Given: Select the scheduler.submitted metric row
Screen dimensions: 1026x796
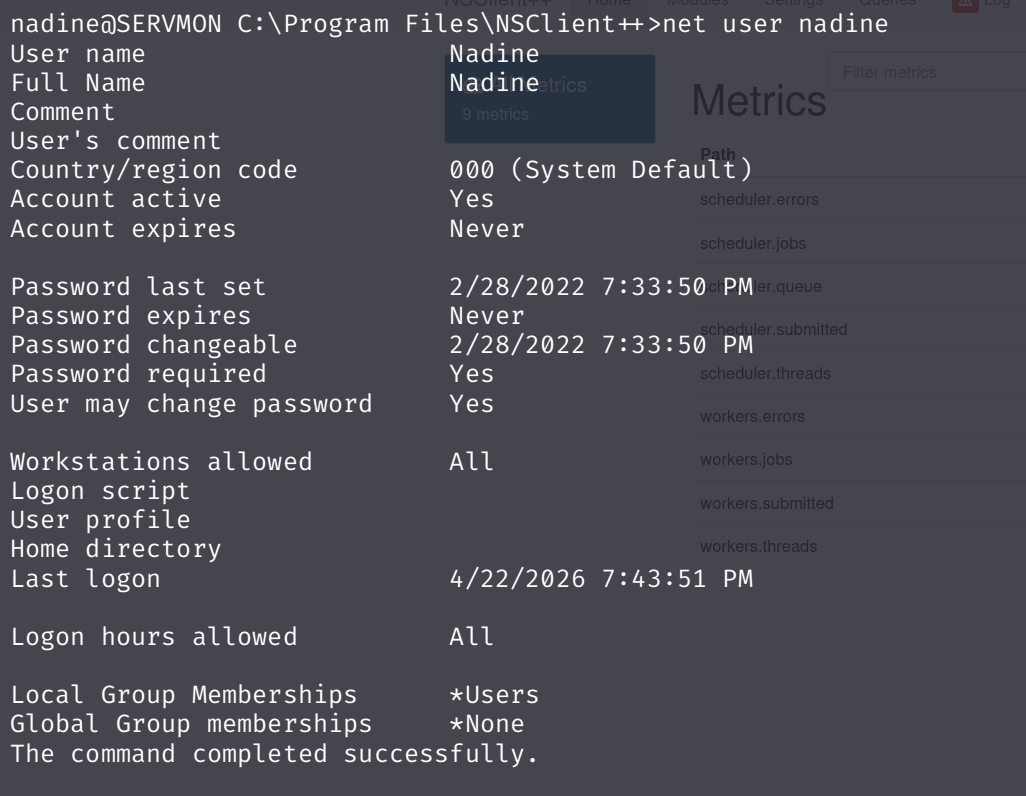Looking at the screenshot, I should pos(773,330).
